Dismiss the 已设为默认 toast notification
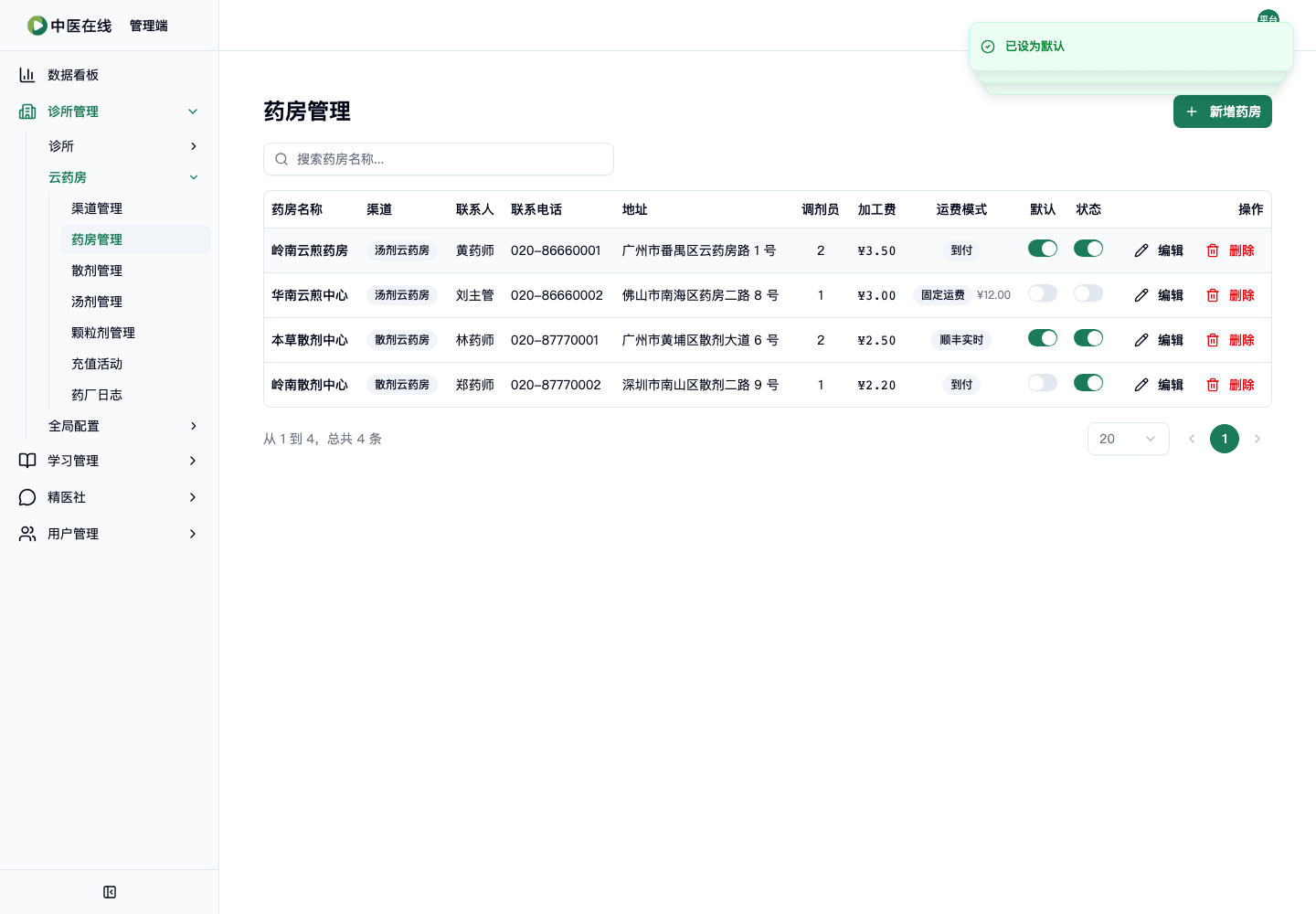Viewport: 1316px width, 914px height. 1131,47
